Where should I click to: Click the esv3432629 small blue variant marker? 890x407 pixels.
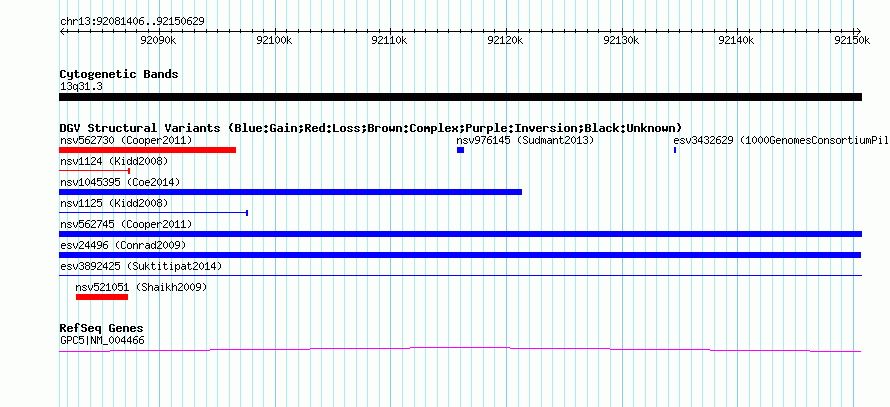point(675,150)
